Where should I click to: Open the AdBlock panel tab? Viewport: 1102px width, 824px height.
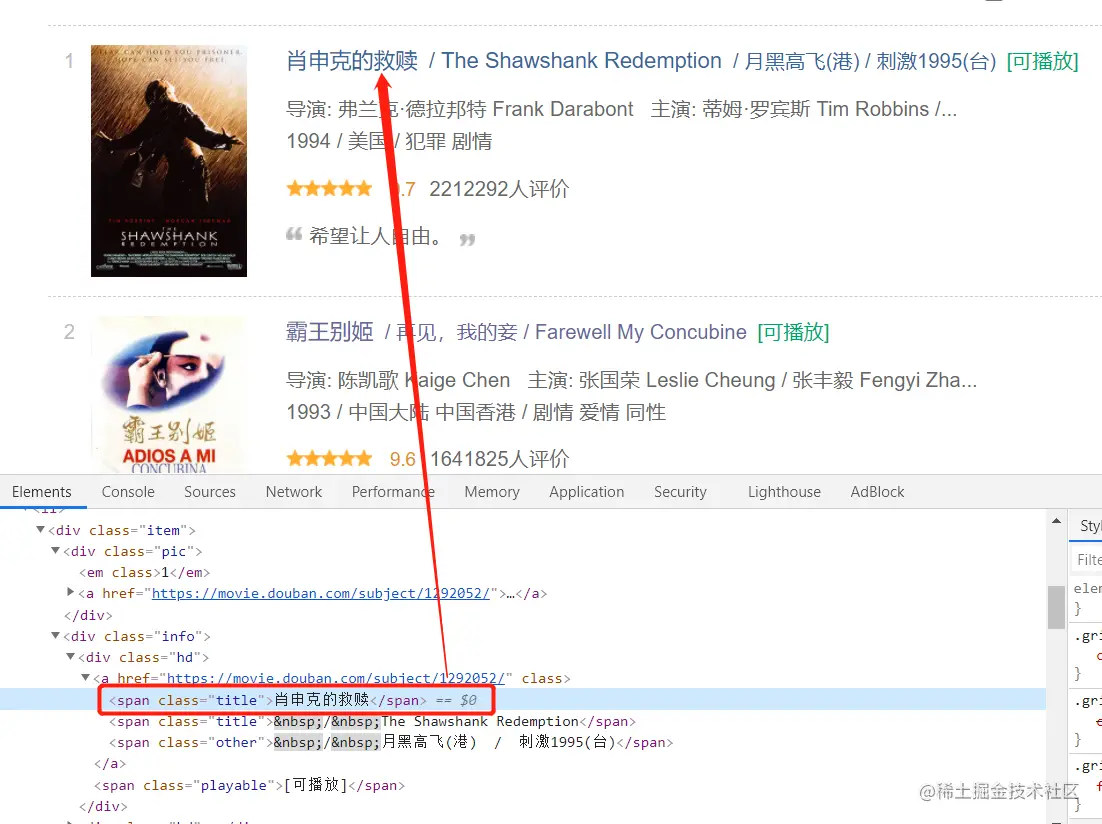point(877,491)
